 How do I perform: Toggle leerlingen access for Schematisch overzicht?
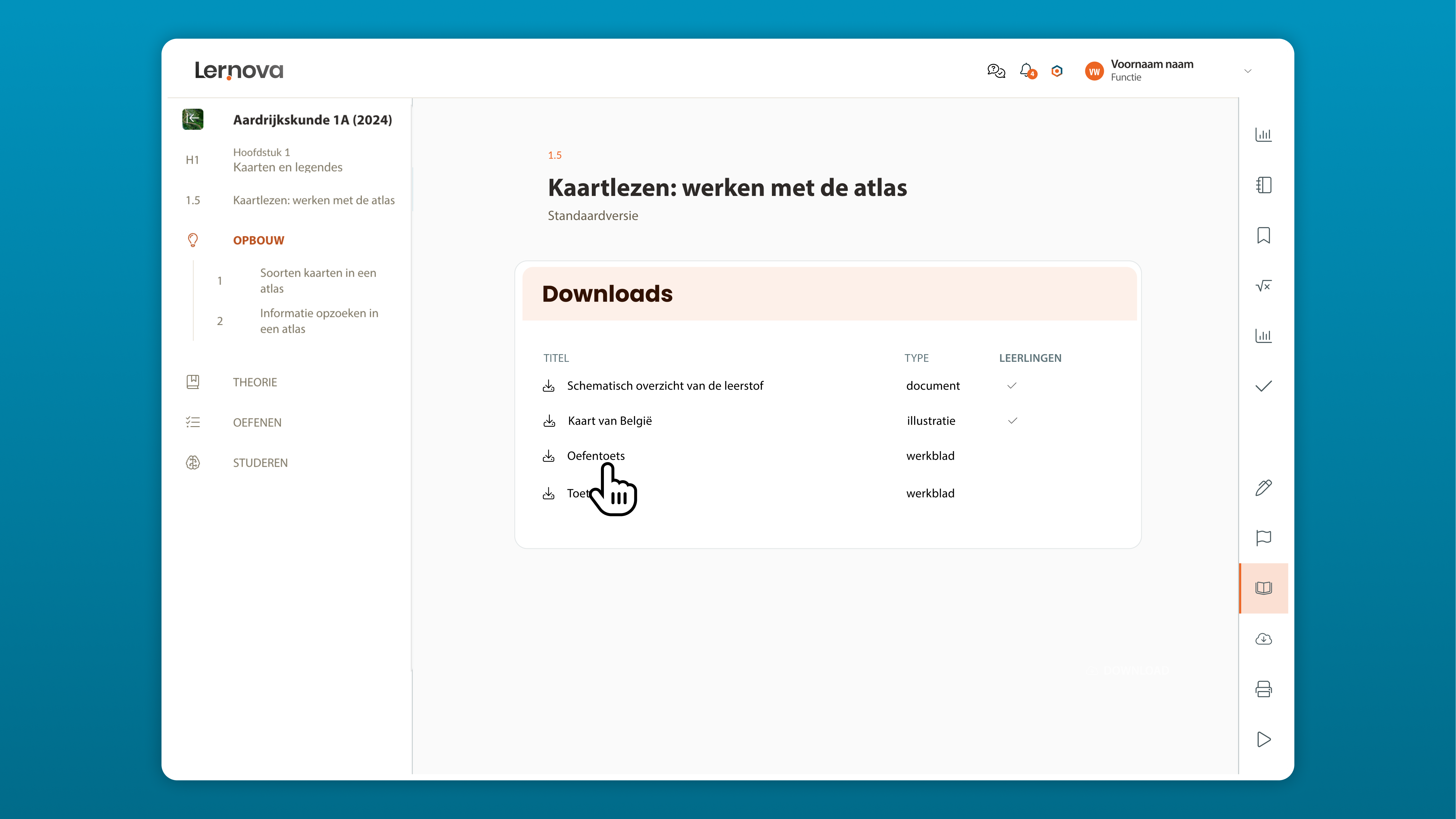tap(1011, 386)
